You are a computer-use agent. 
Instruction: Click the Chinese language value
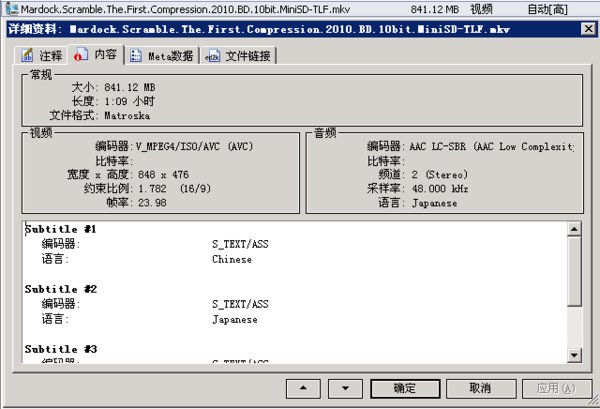point(232,259)
